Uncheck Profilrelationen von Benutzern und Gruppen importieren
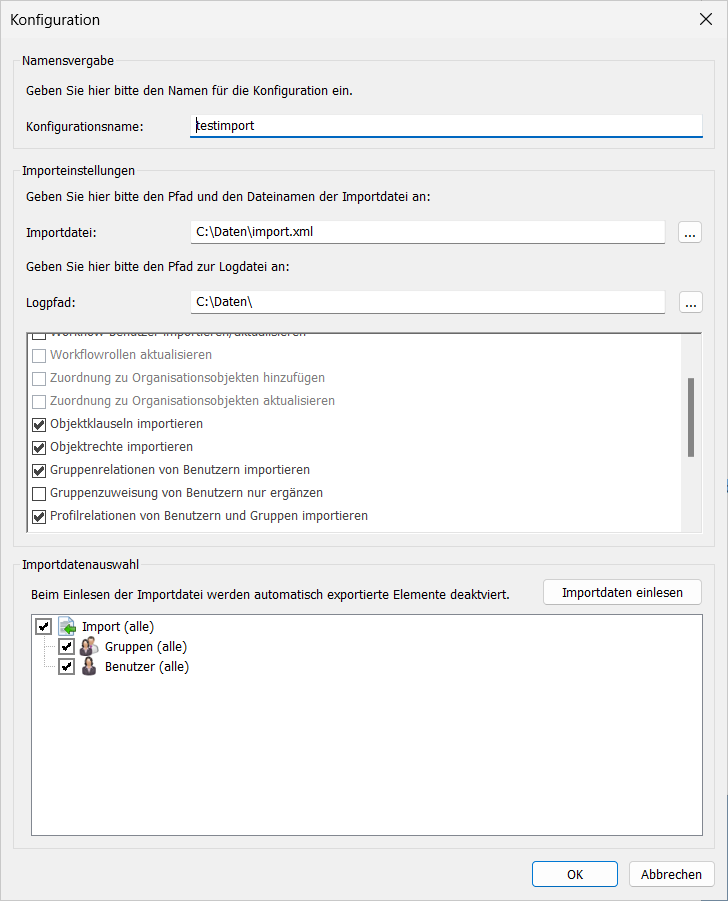Screen dimensions: 728x901 pyautogui.click(x=39, y=516)
